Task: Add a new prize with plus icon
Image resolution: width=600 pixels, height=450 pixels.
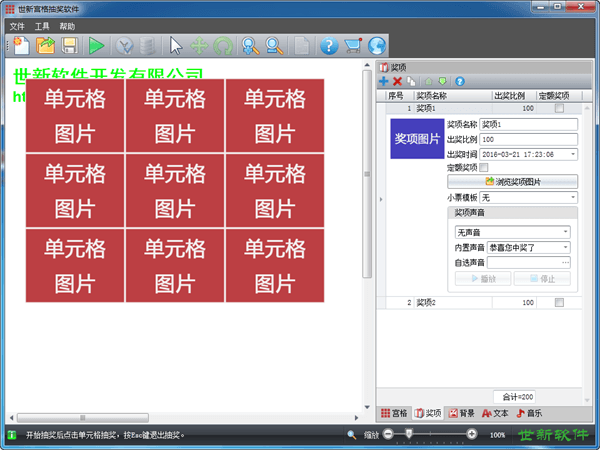Action: [384, 81]
